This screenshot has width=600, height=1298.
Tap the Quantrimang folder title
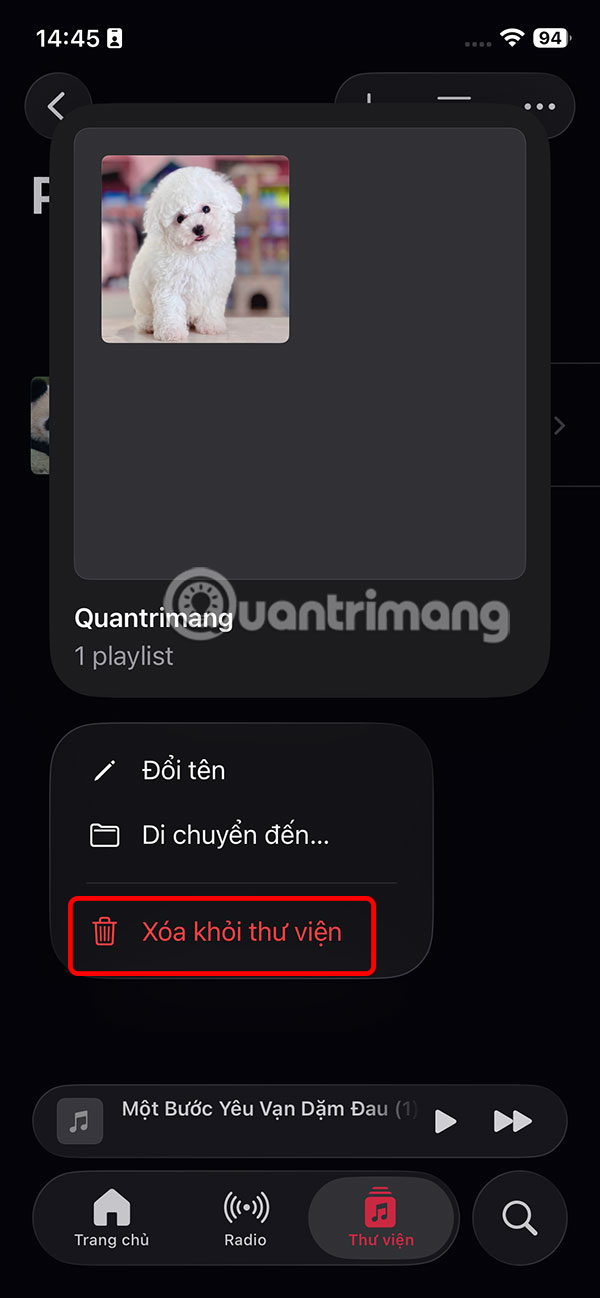coord(153,618)
